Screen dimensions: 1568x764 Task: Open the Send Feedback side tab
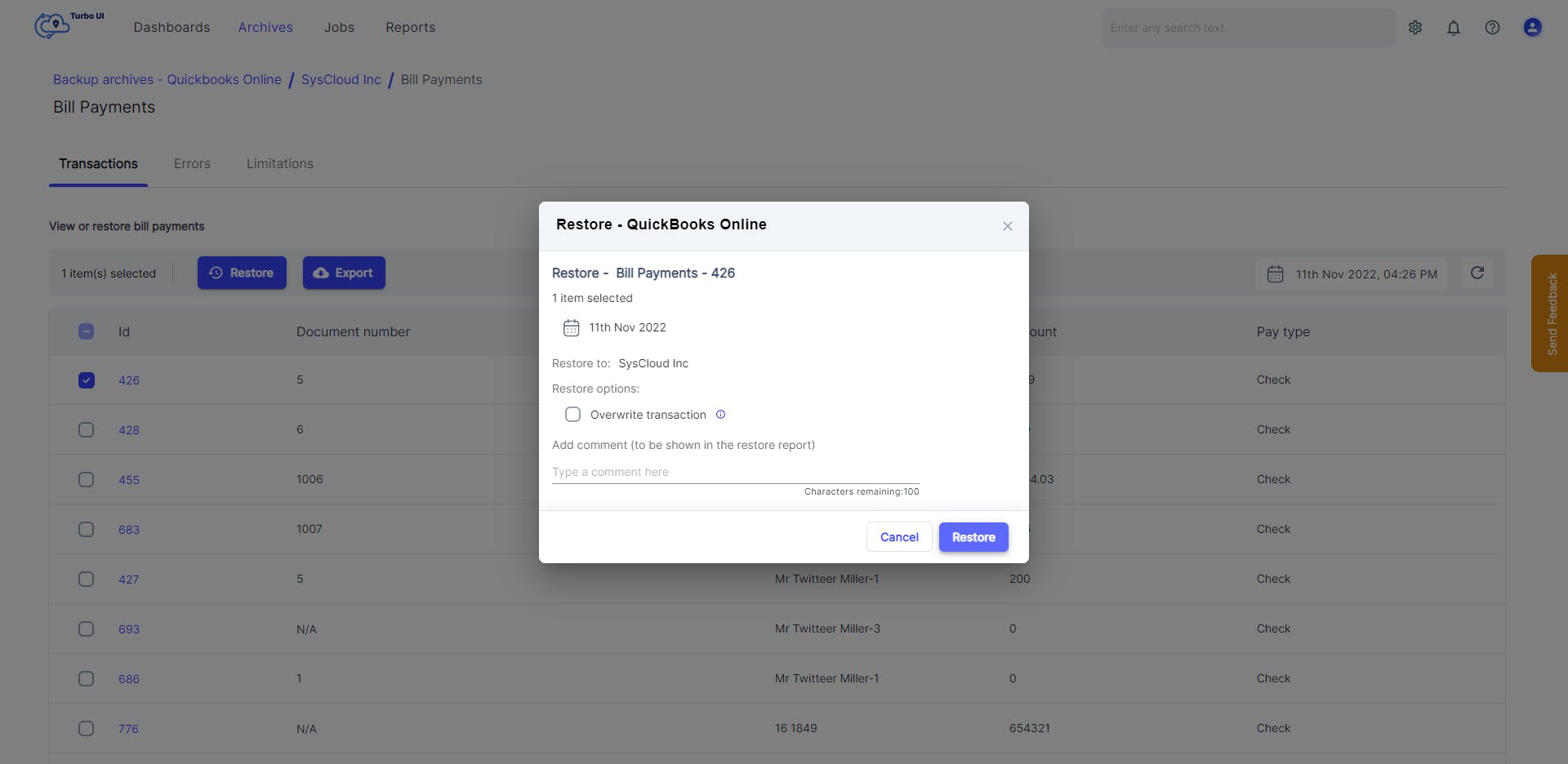pyautogui.click(x=1551, y=313)
